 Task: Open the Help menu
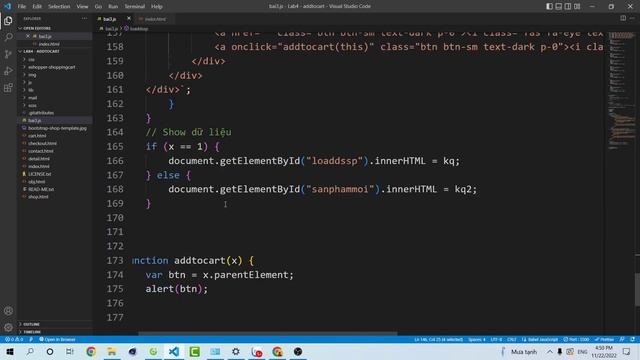(157, 7)
